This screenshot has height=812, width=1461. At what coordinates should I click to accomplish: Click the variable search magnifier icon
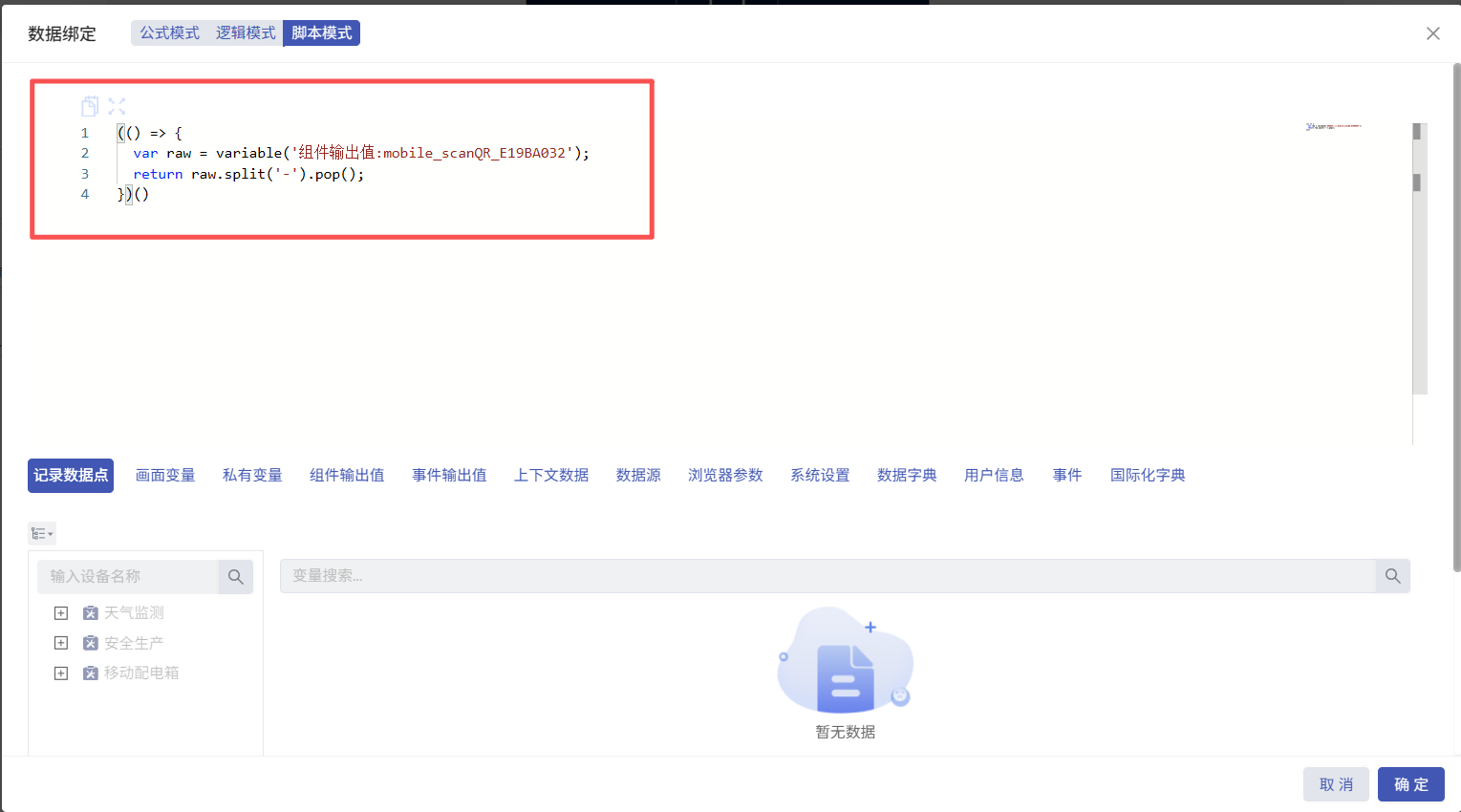click(x=1392, y=576)
